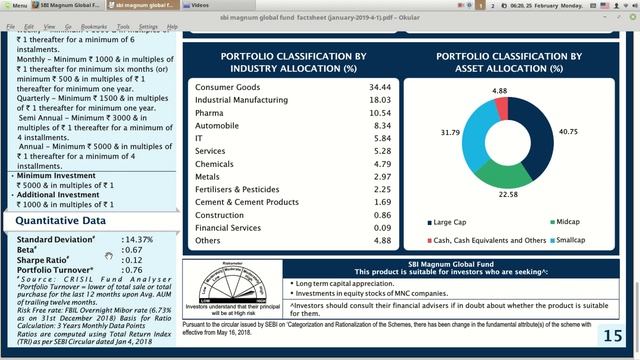Open the Help menu
The width and height of the screenshot is (640, 360).
[x=172, y=27]
